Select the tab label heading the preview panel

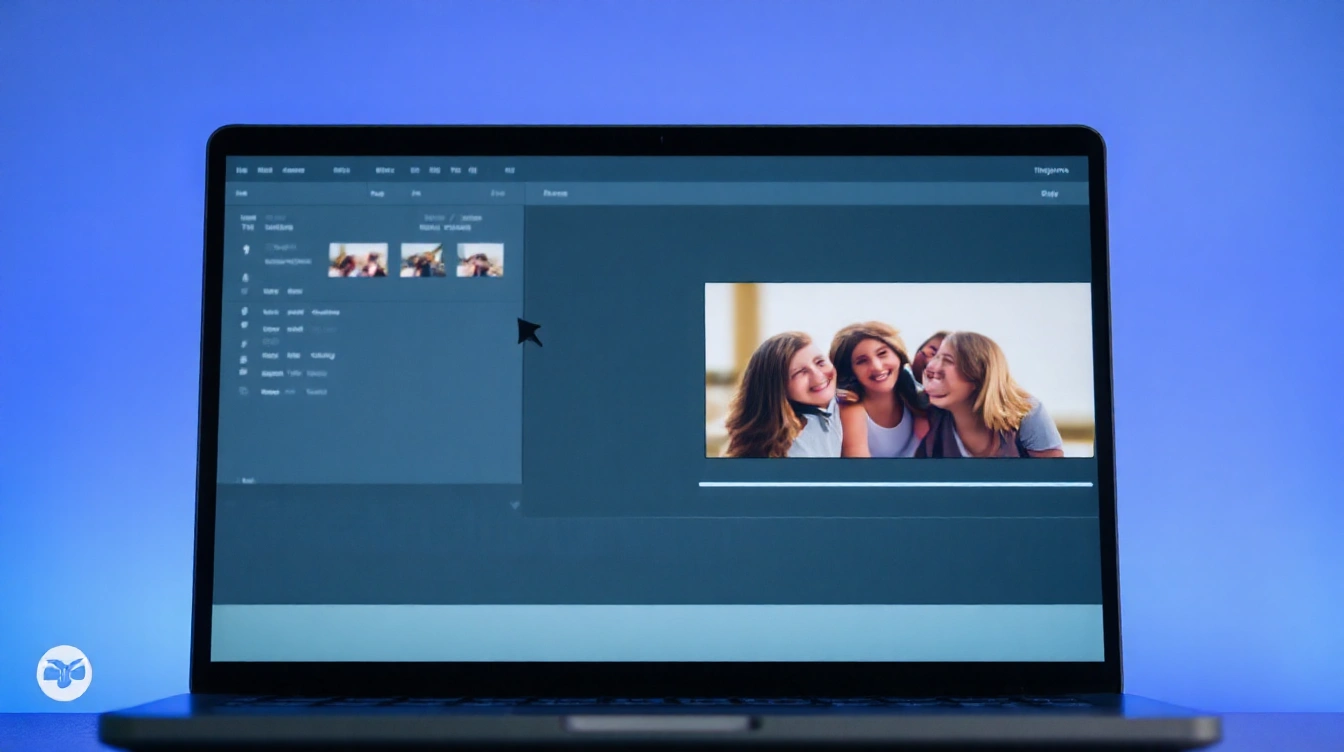tap(555, 193)
